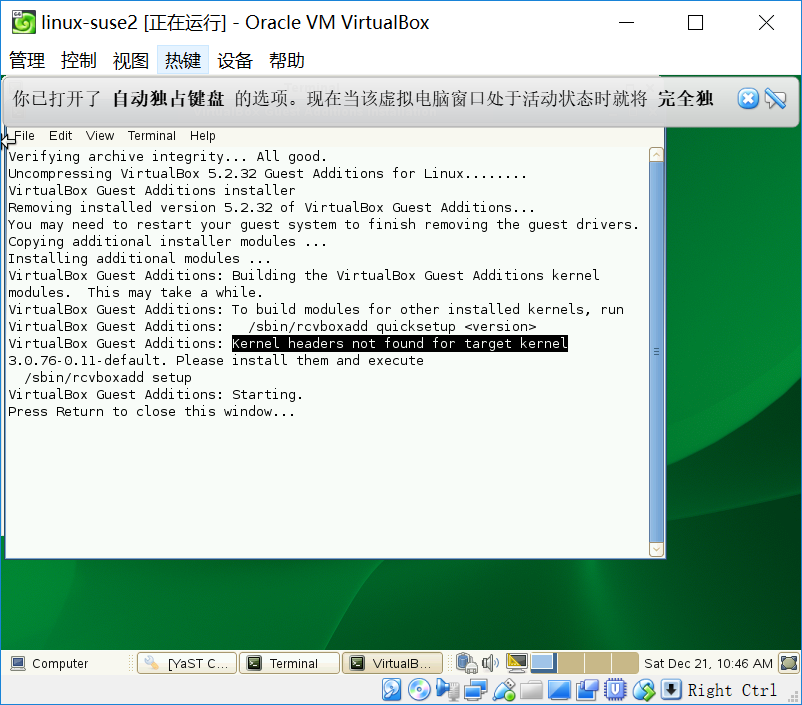Open the terminal Edit menu
Screen dimensions: 802x705
click(60, 136)
